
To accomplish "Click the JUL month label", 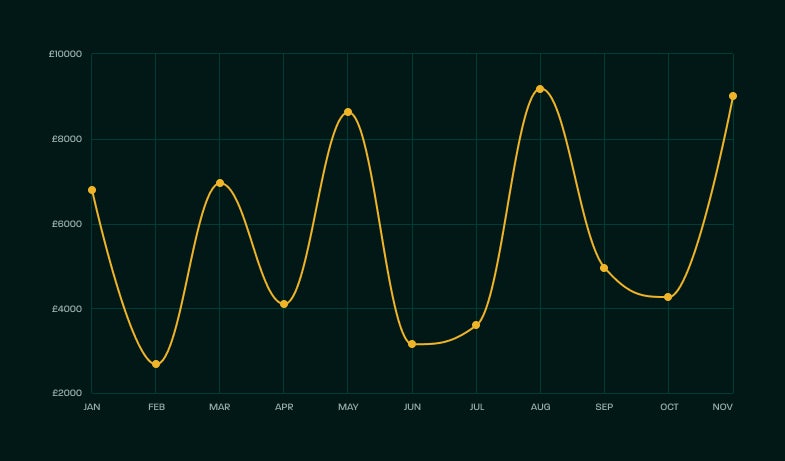I will (477, 407).
